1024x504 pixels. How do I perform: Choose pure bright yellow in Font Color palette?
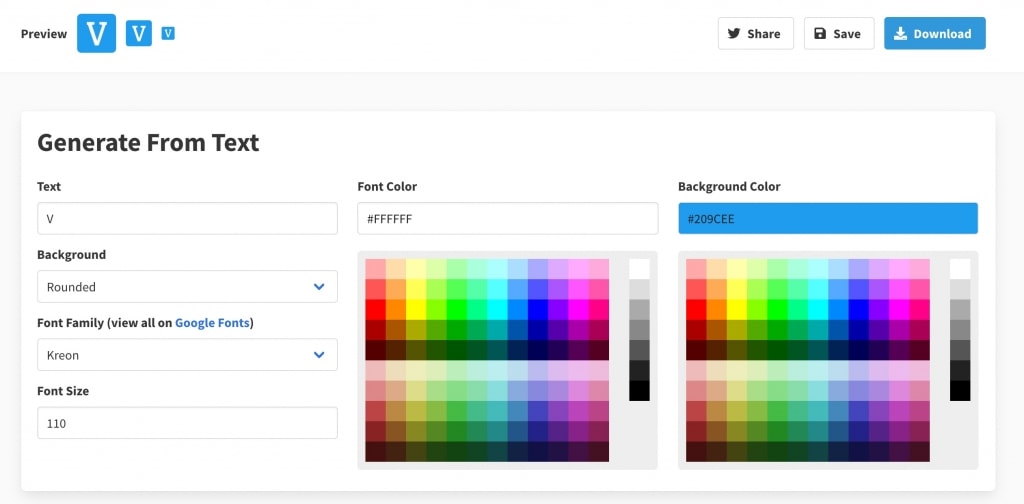click(x=416, y=309)
